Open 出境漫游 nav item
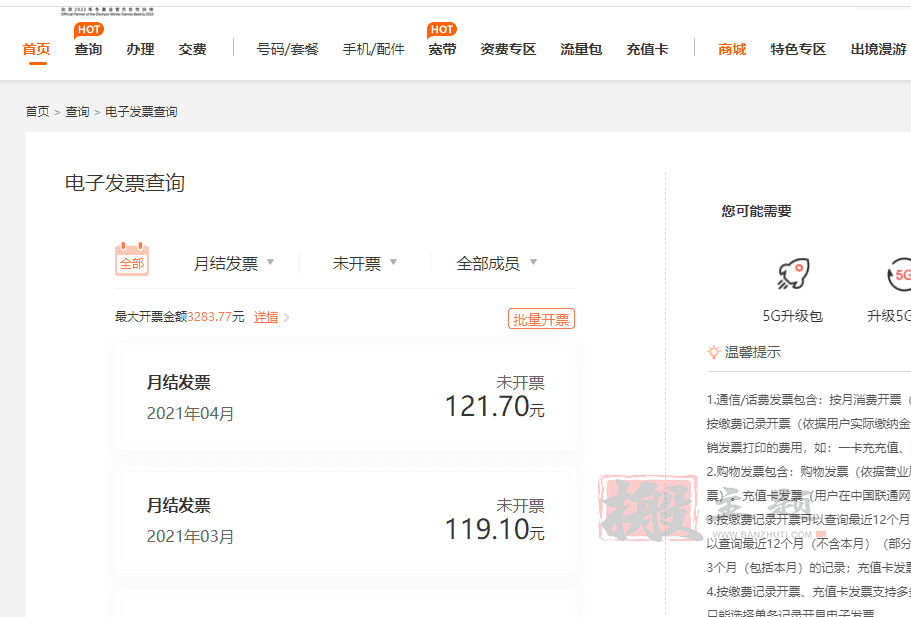The image size is (911, 617). click(x=879, y=49)
